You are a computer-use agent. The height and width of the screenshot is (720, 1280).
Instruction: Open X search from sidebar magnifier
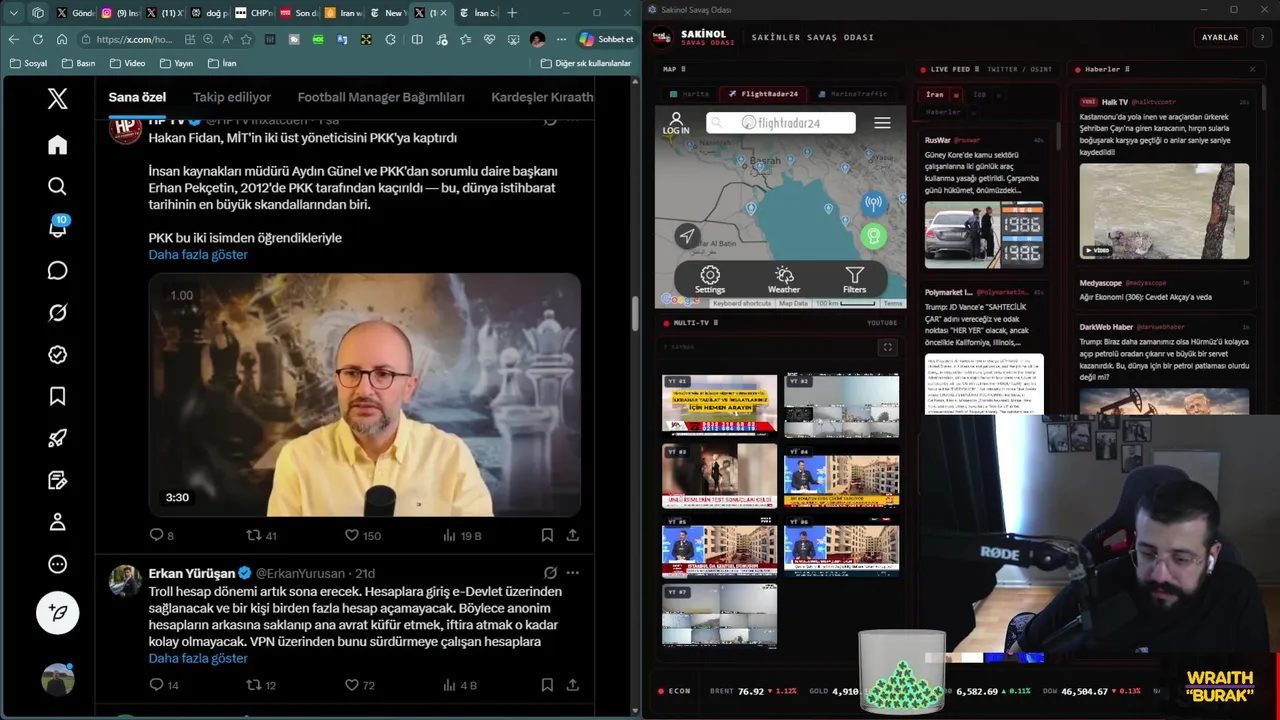pyautogui.click(x=57, y=186)
